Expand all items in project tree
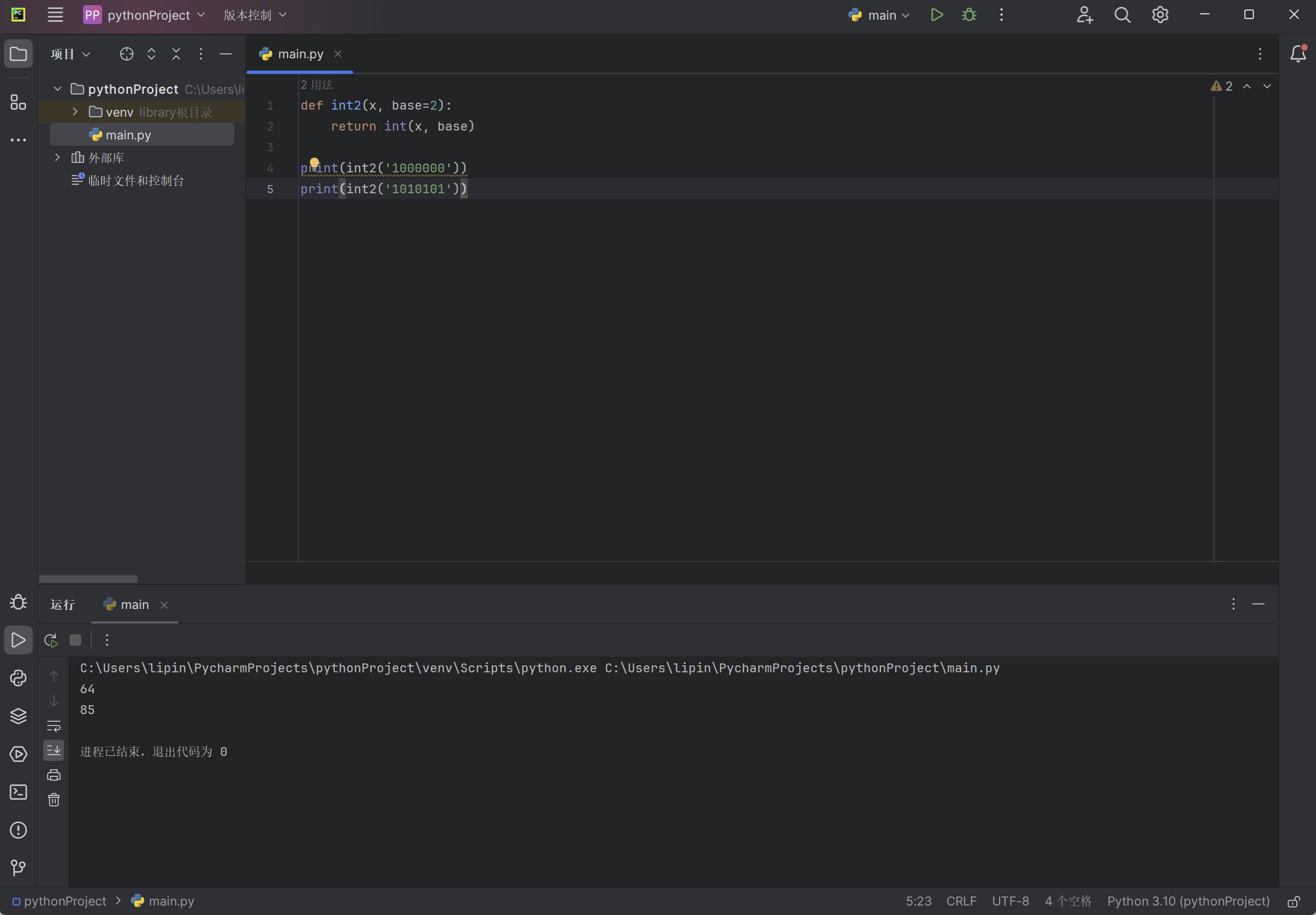Screen dimensions: 1316x915 click(x=152, y=54)
